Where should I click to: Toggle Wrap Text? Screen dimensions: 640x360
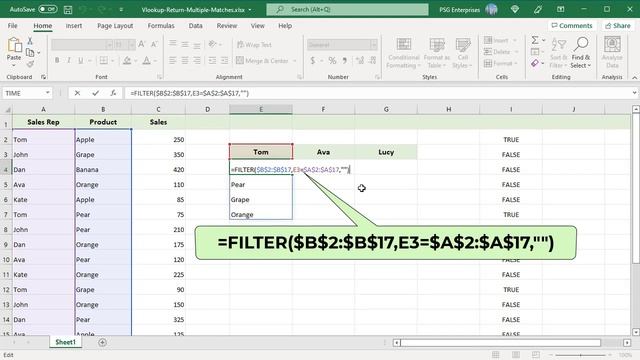[x=254, y=44]
